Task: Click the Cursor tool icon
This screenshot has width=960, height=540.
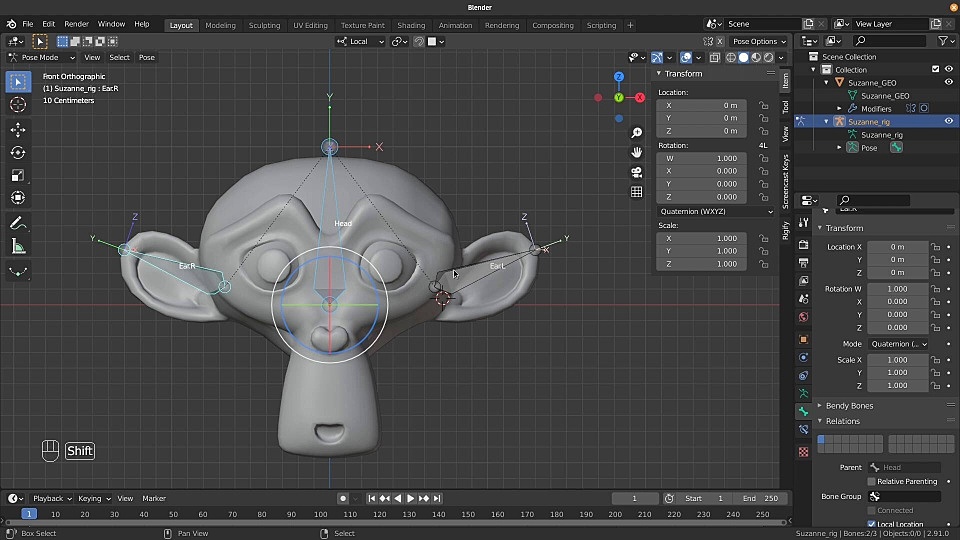Action: point(18,105)
